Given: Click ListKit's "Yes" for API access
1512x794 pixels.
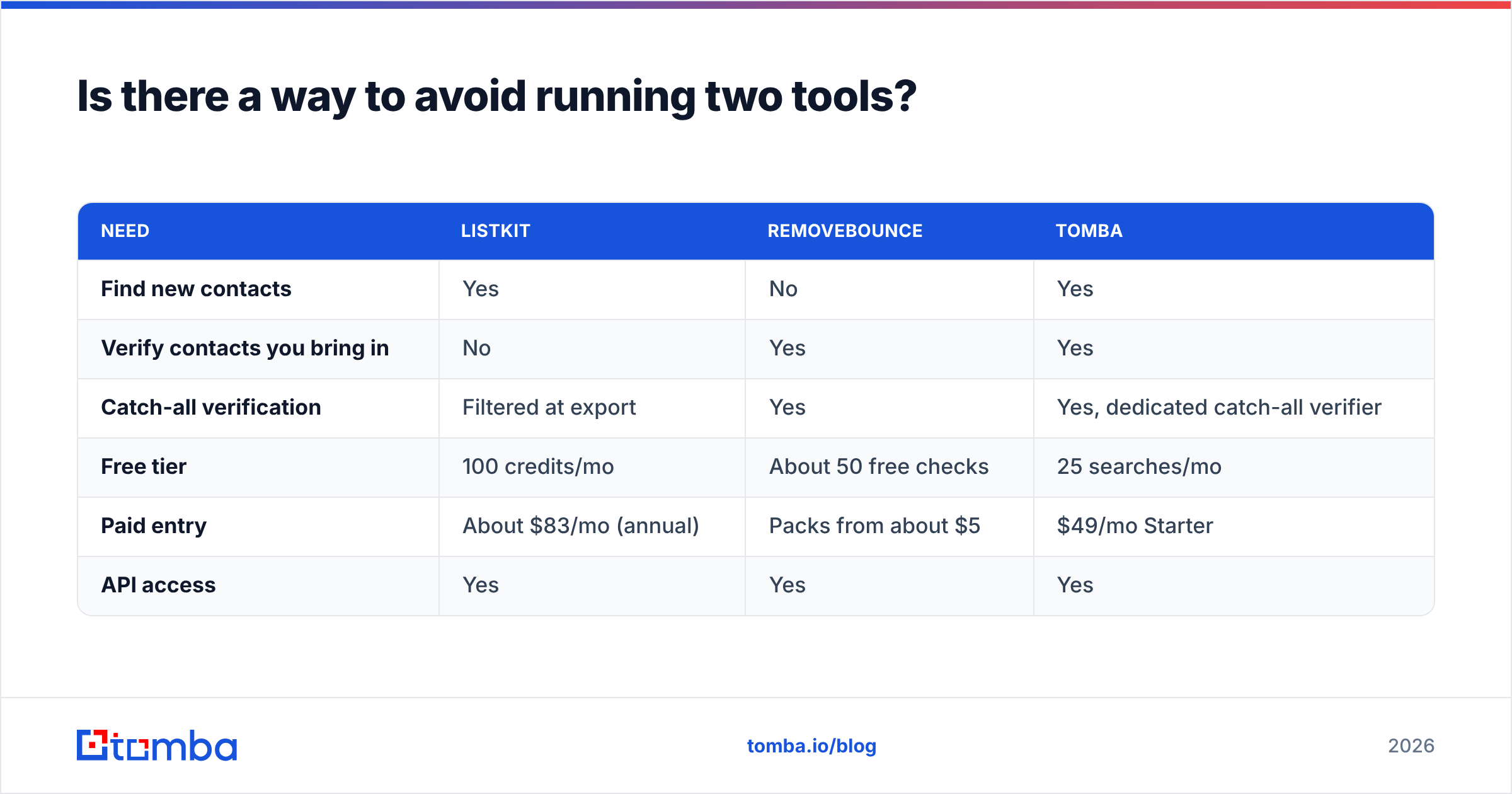Looking at the screenshot, I should (x=481, y=585).
